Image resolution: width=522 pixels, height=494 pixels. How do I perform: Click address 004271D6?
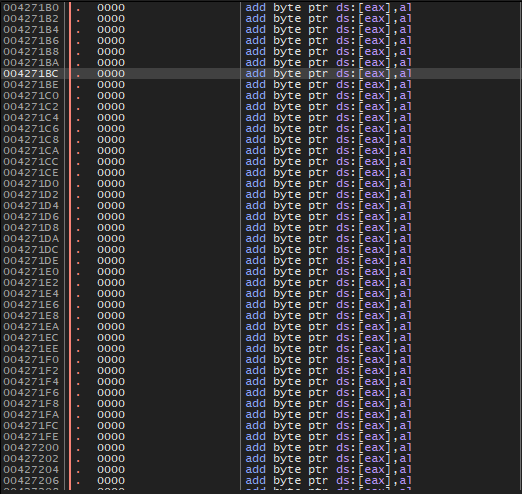(31, 217)
